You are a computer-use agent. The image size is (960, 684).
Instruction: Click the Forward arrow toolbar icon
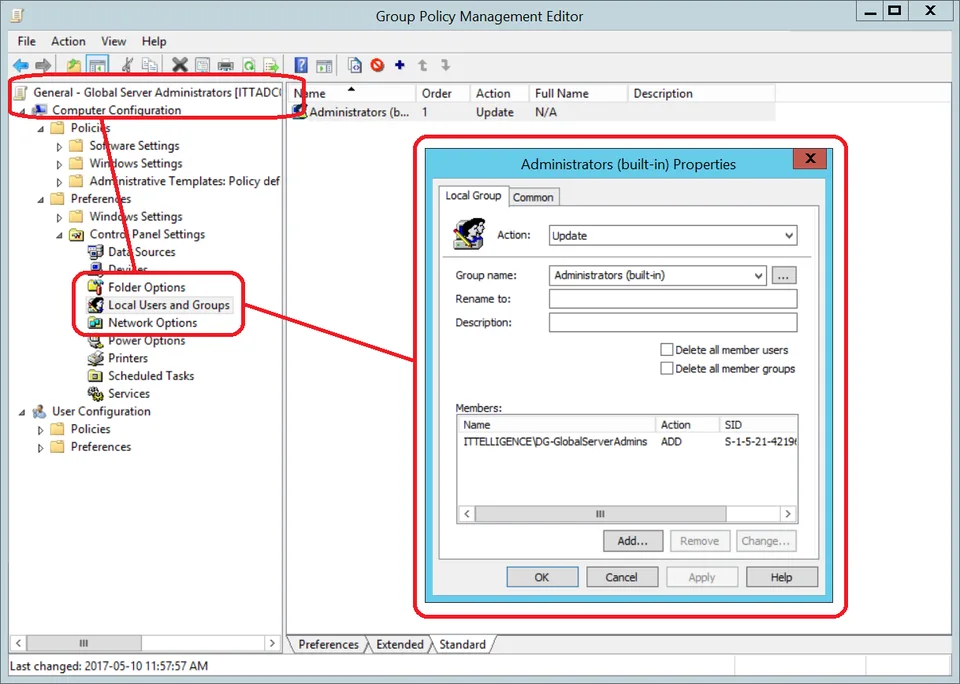[x=43, y=65]
